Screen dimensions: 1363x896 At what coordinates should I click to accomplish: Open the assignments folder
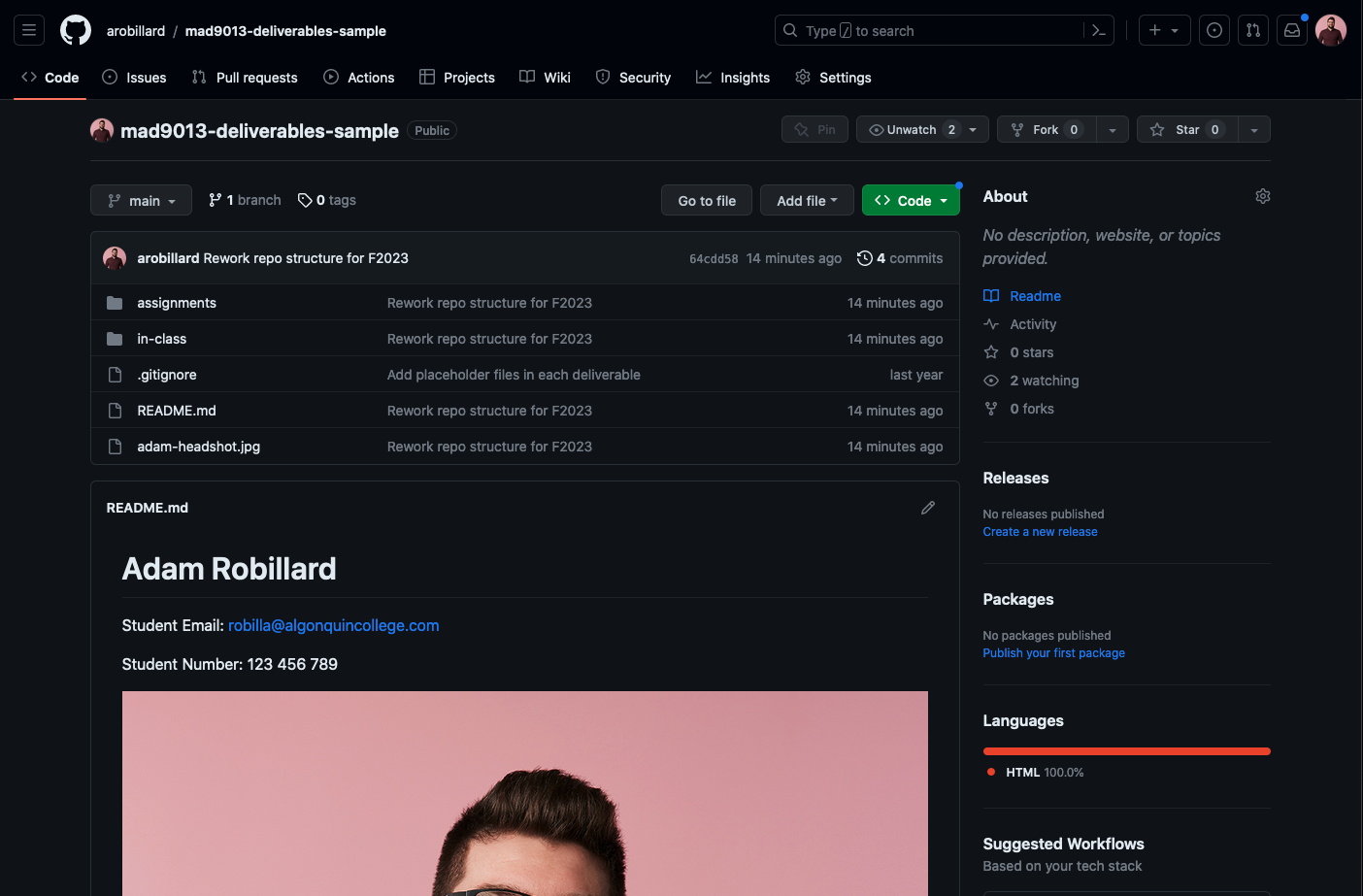[177, 303]
